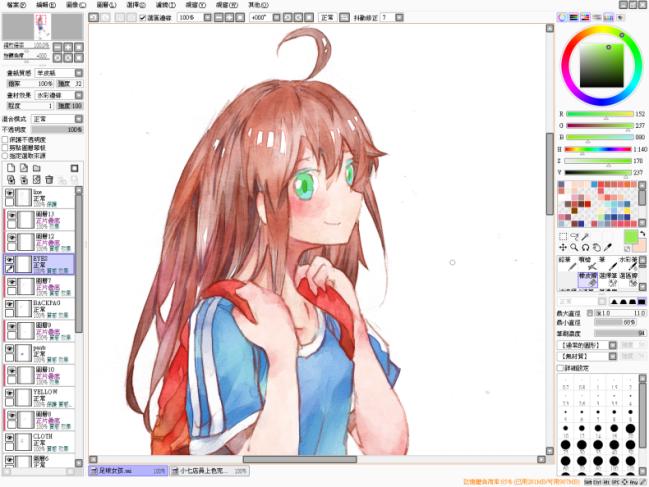Toggle the selection edge checkbox in toolbar
Image resolution: width=649 pixels, height=487 pixels.
coord(143,18)
